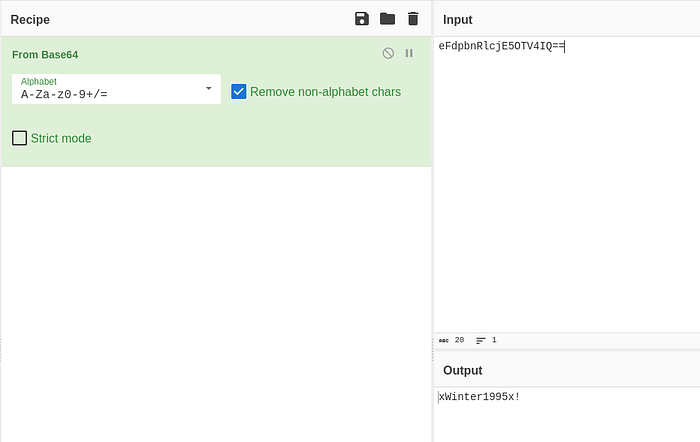
Task: Click the save recipe floppy disk icon
Action: click(362, 19)
